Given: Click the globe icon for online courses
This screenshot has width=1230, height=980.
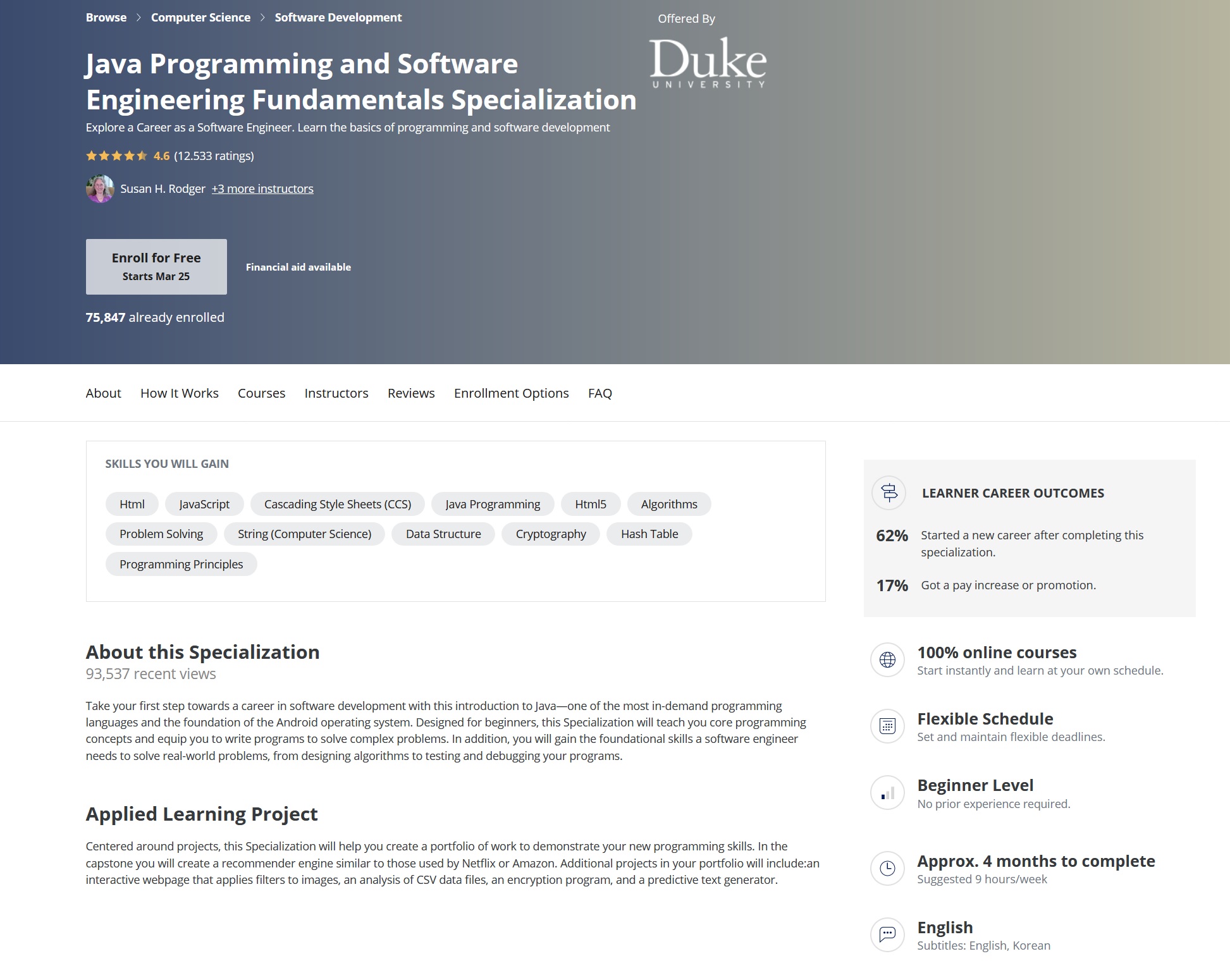Looking at the screenshot, I should click(x=887, y=660).
